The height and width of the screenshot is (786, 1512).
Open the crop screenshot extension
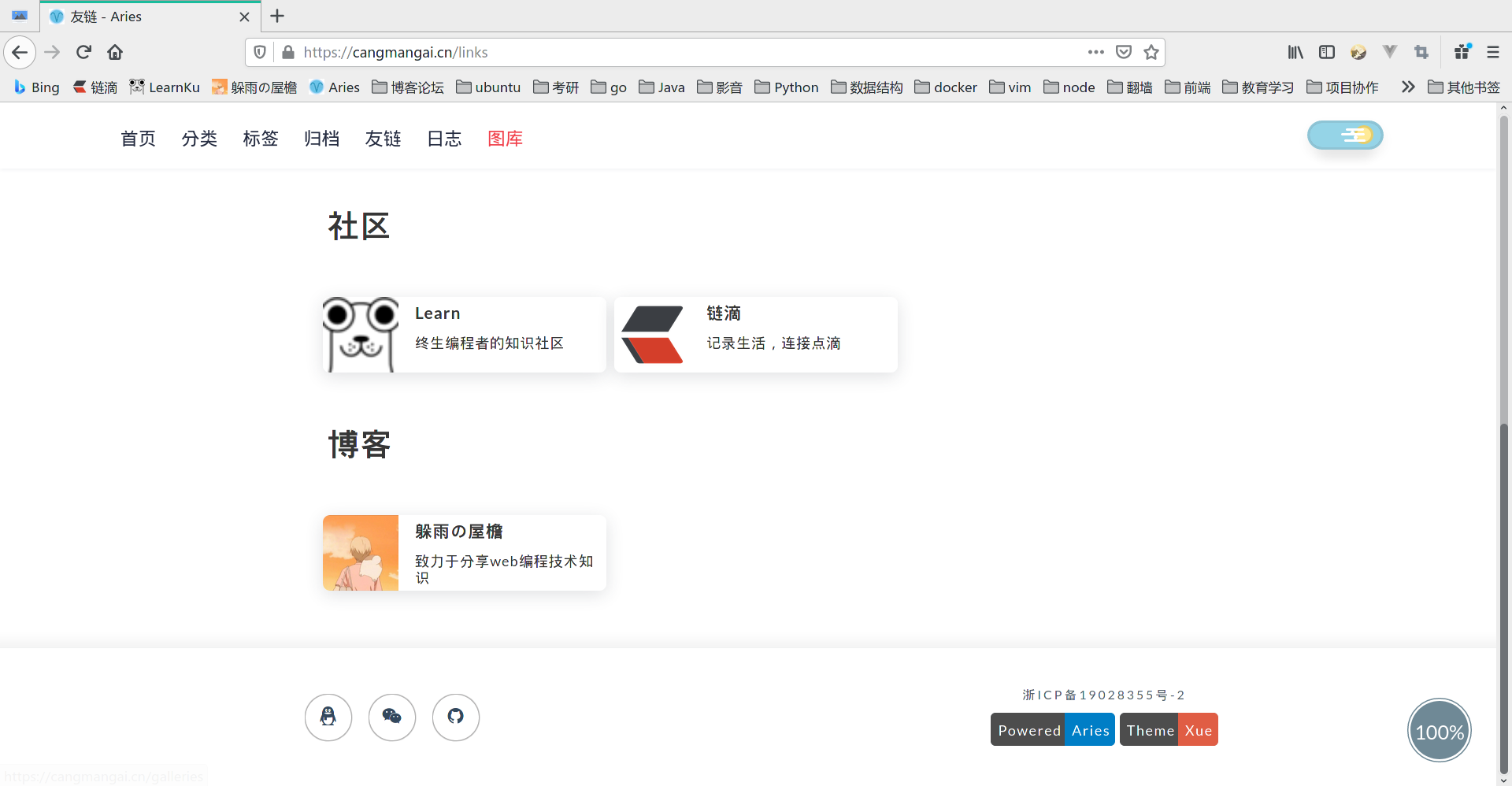pos(1421,53)
